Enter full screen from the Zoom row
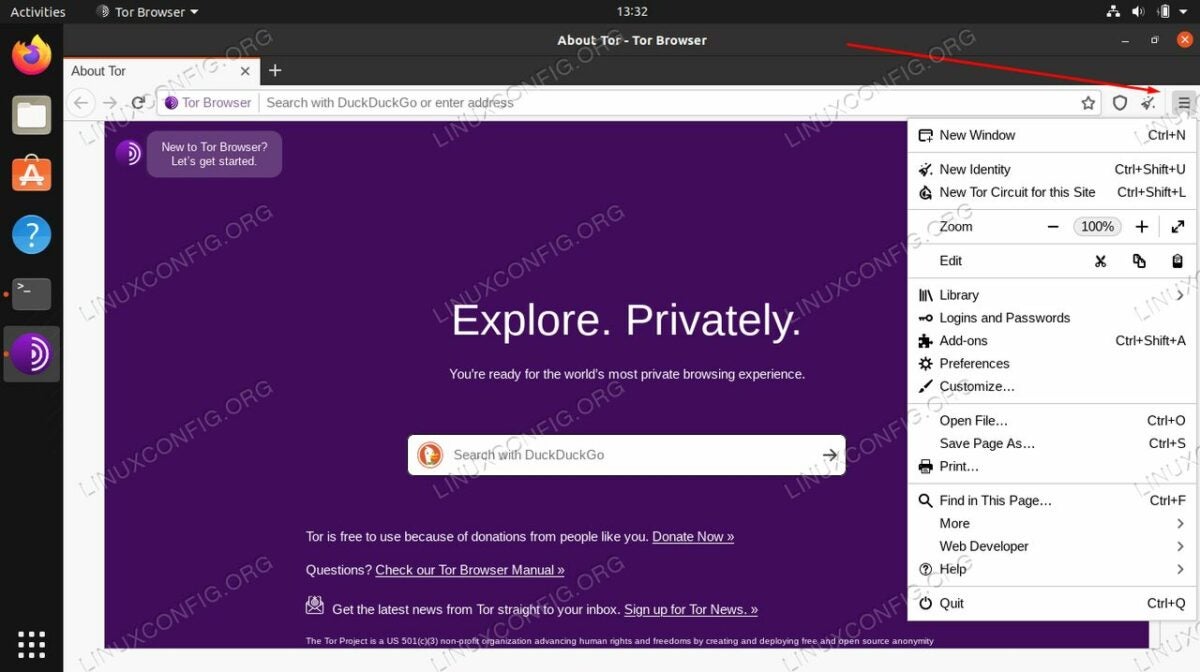The image size is (1200, 672). pos(1177,227)
